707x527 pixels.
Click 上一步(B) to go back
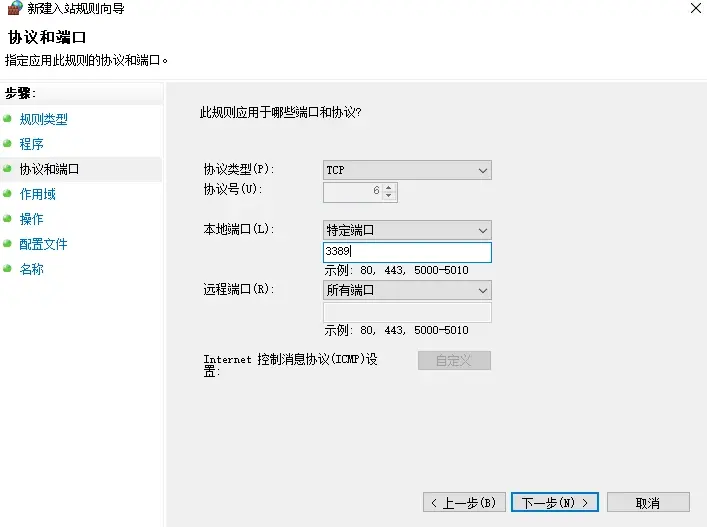(464, 502)
